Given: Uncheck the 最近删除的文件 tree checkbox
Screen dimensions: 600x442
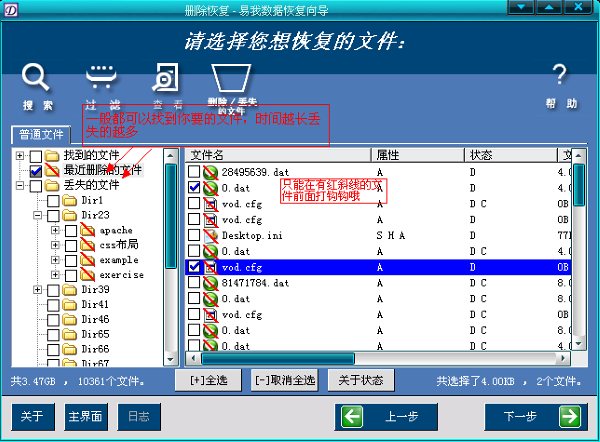Looking at the screenshot, I should coord(36,171).
